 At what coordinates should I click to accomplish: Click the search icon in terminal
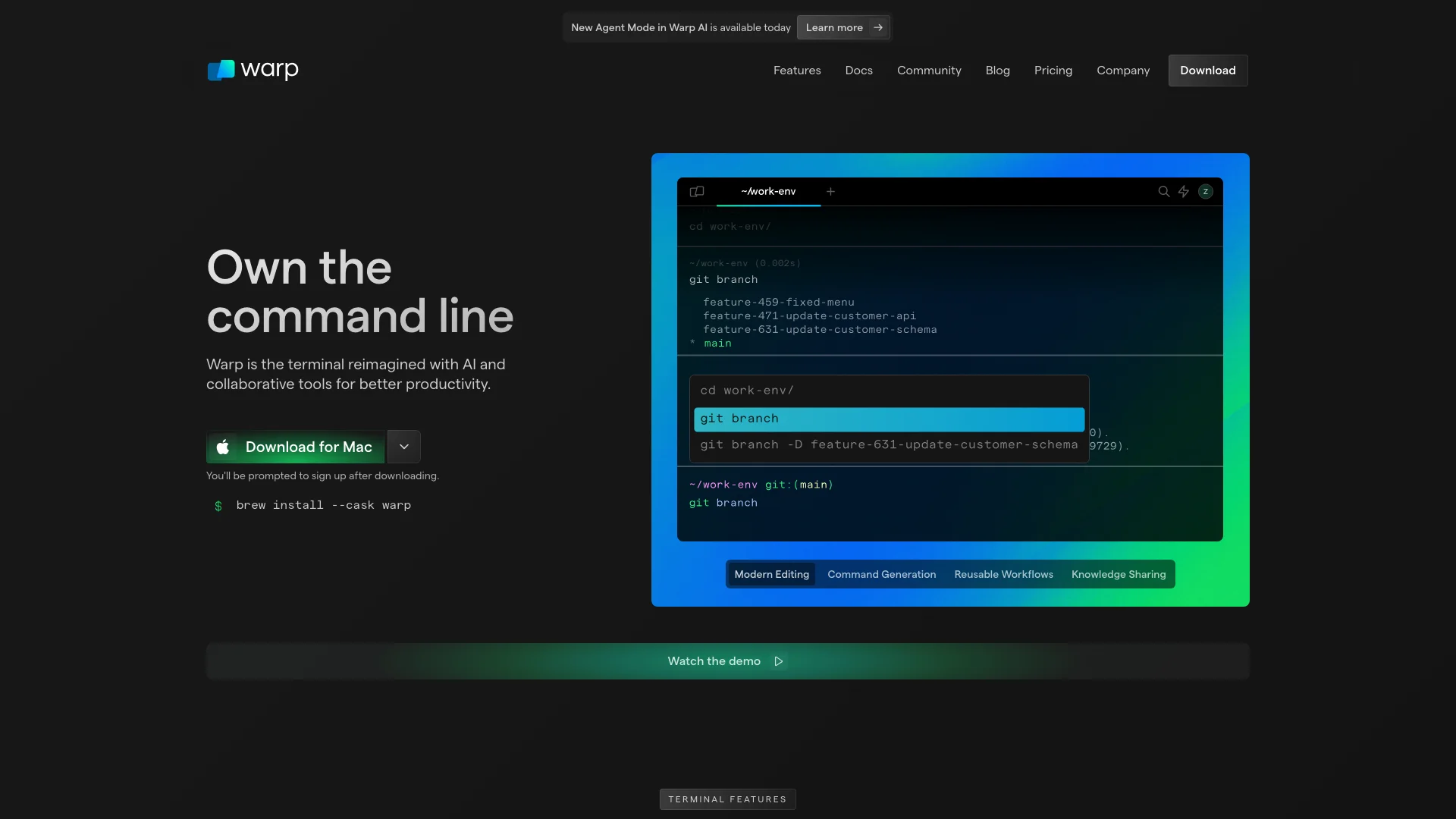[1164, 191]
